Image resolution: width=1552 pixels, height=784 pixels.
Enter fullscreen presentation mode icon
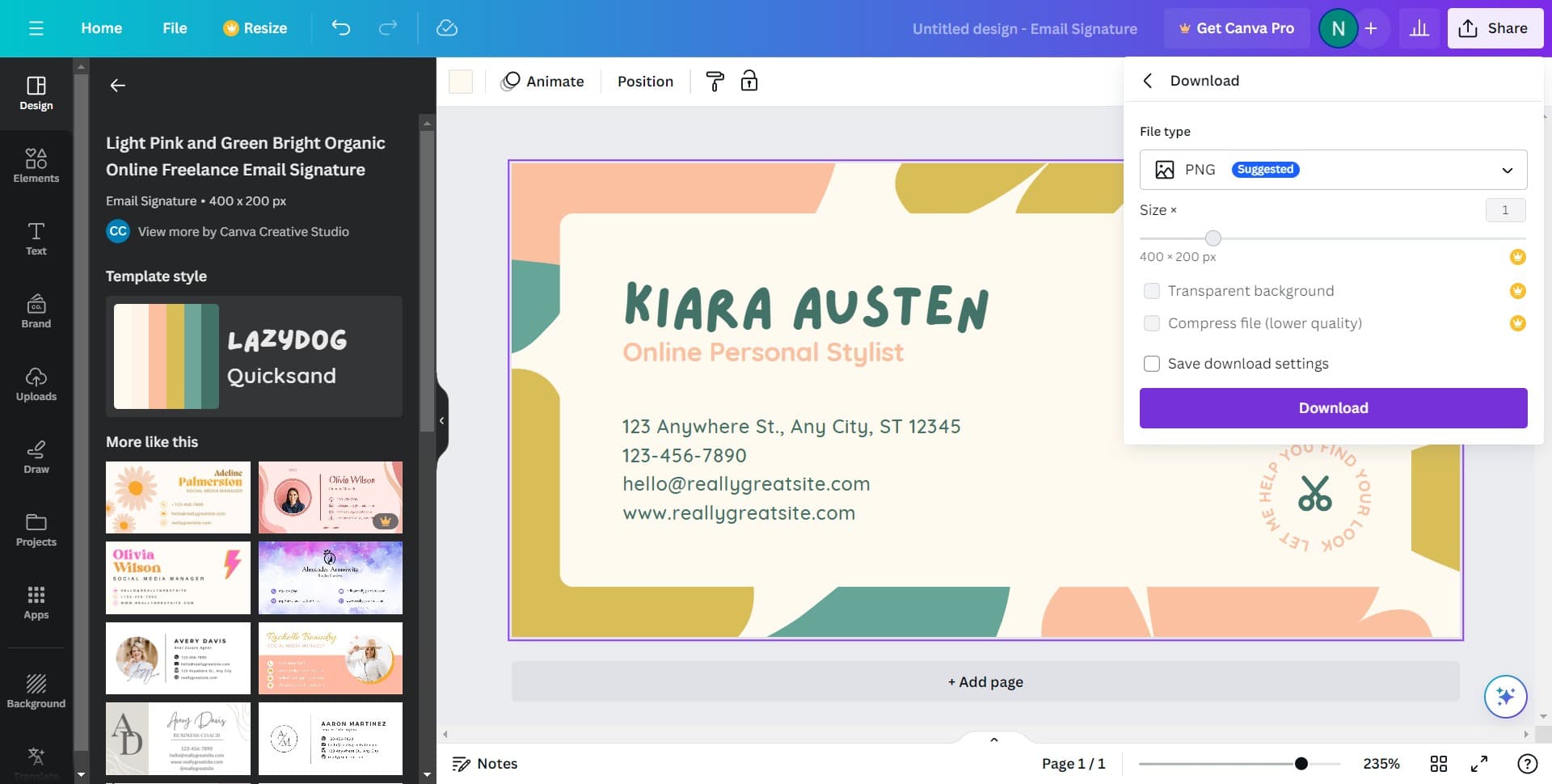[x=1479, y=764]
